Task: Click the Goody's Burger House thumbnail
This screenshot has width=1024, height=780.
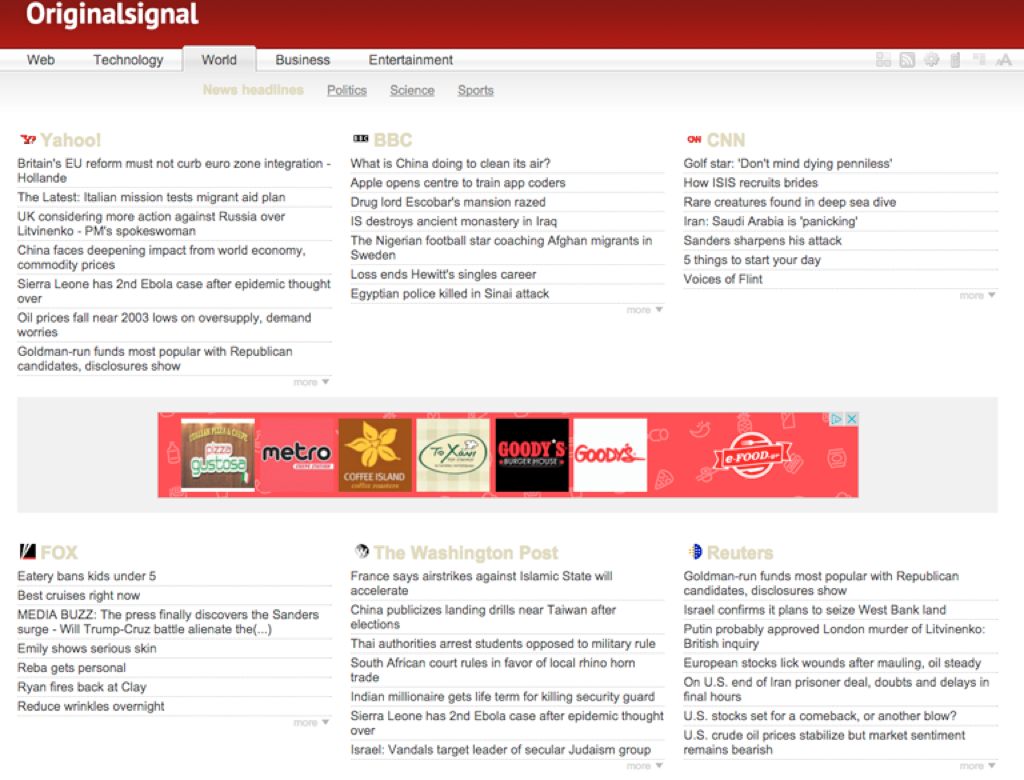Action: click(x=532, y=455)
